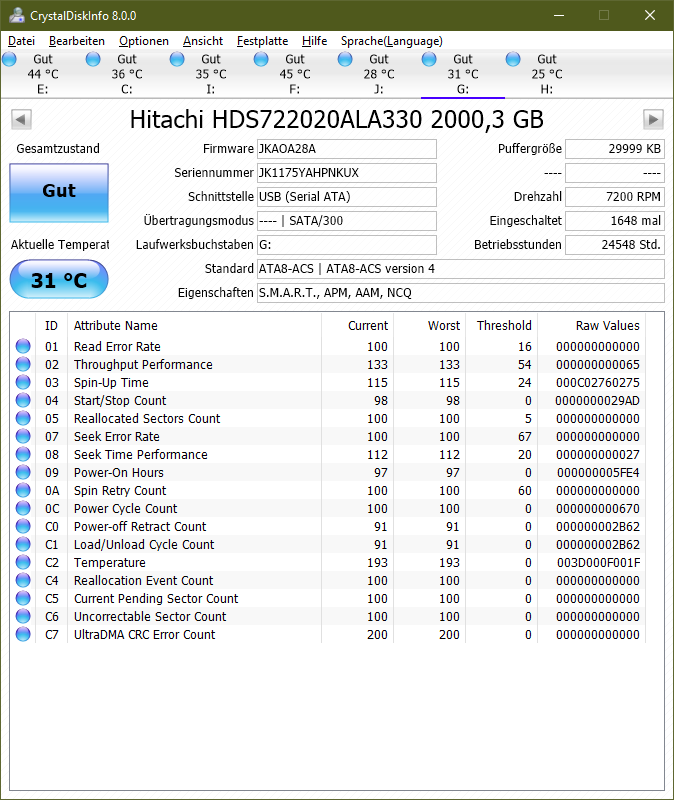Go to next disk with right arrow
Screen dimensions: 674x800
coord(653,119)
